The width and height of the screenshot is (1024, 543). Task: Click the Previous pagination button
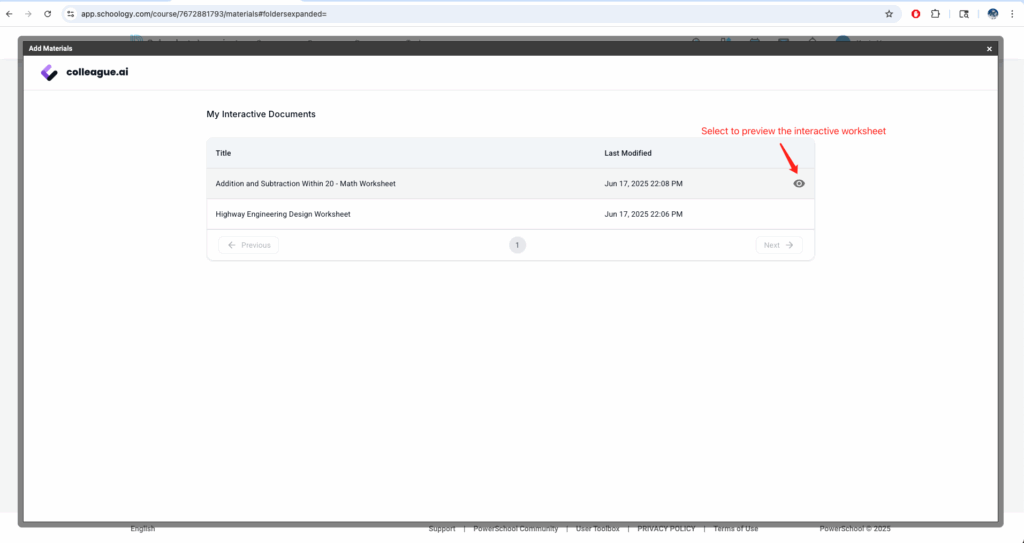248,245
